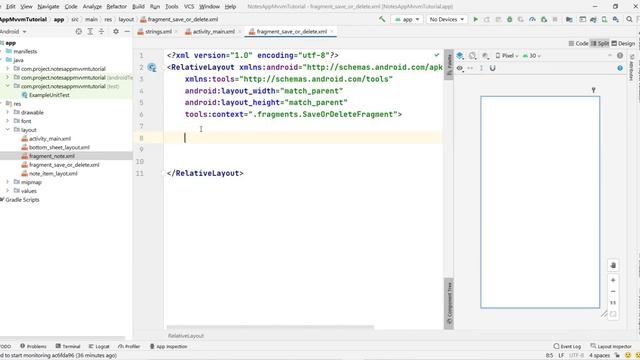The width and height of the screenshot is (640, 360).
Task: Toggle the autoconnect magnet icon
Action: (x=493, y=68)
